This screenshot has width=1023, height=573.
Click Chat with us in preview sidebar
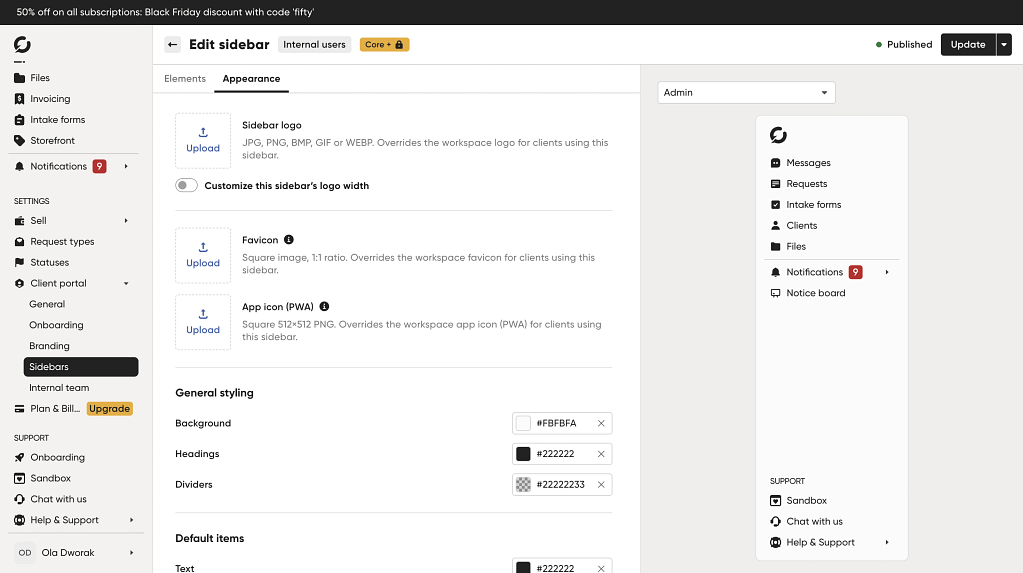[814, 521]
